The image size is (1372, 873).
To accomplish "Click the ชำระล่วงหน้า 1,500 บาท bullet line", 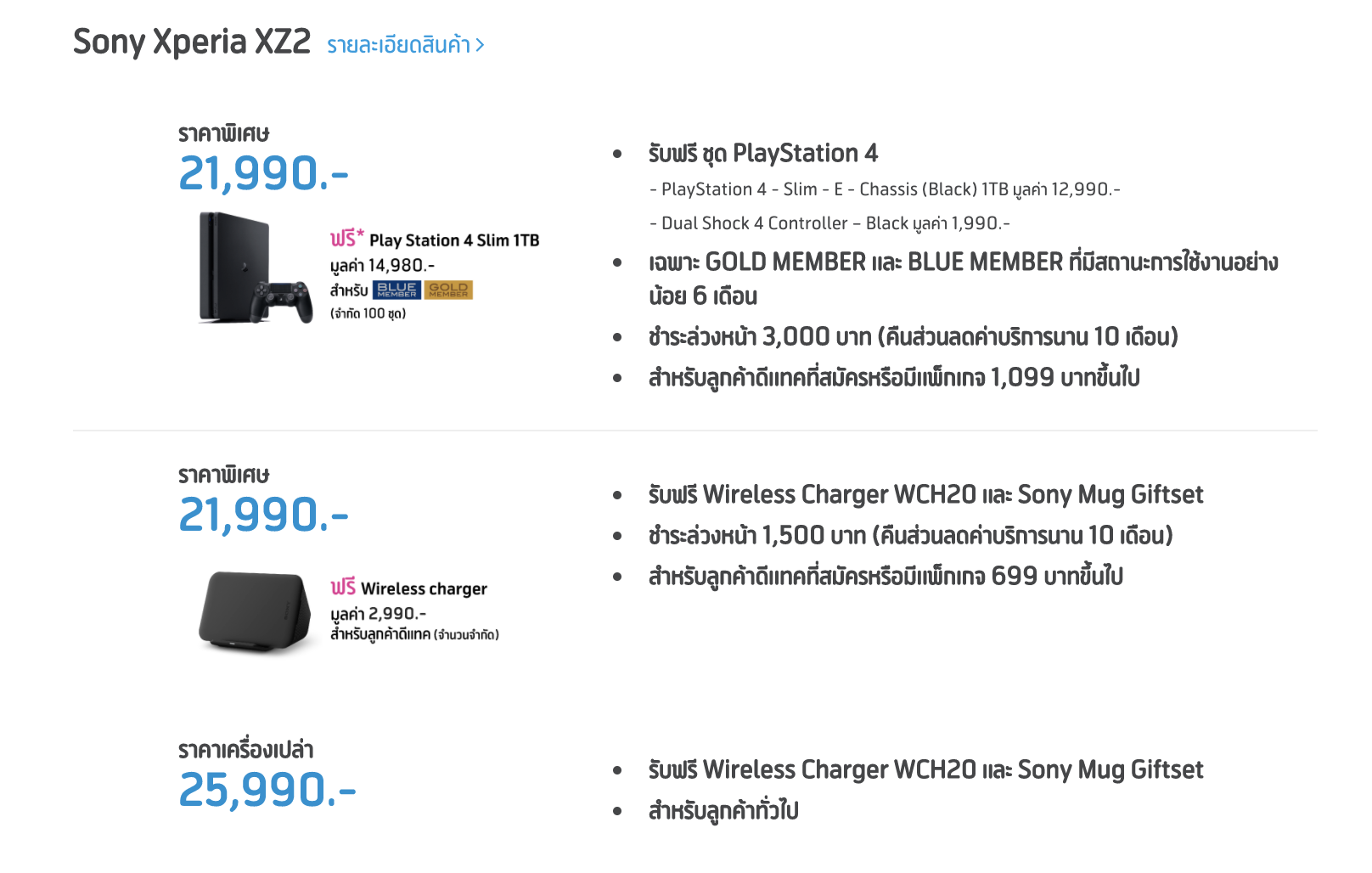I will click(910, 536).
